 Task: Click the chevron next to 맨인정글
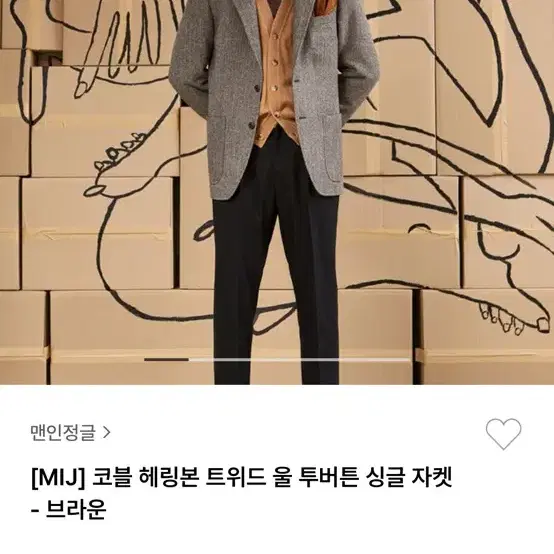click(106, 432)
